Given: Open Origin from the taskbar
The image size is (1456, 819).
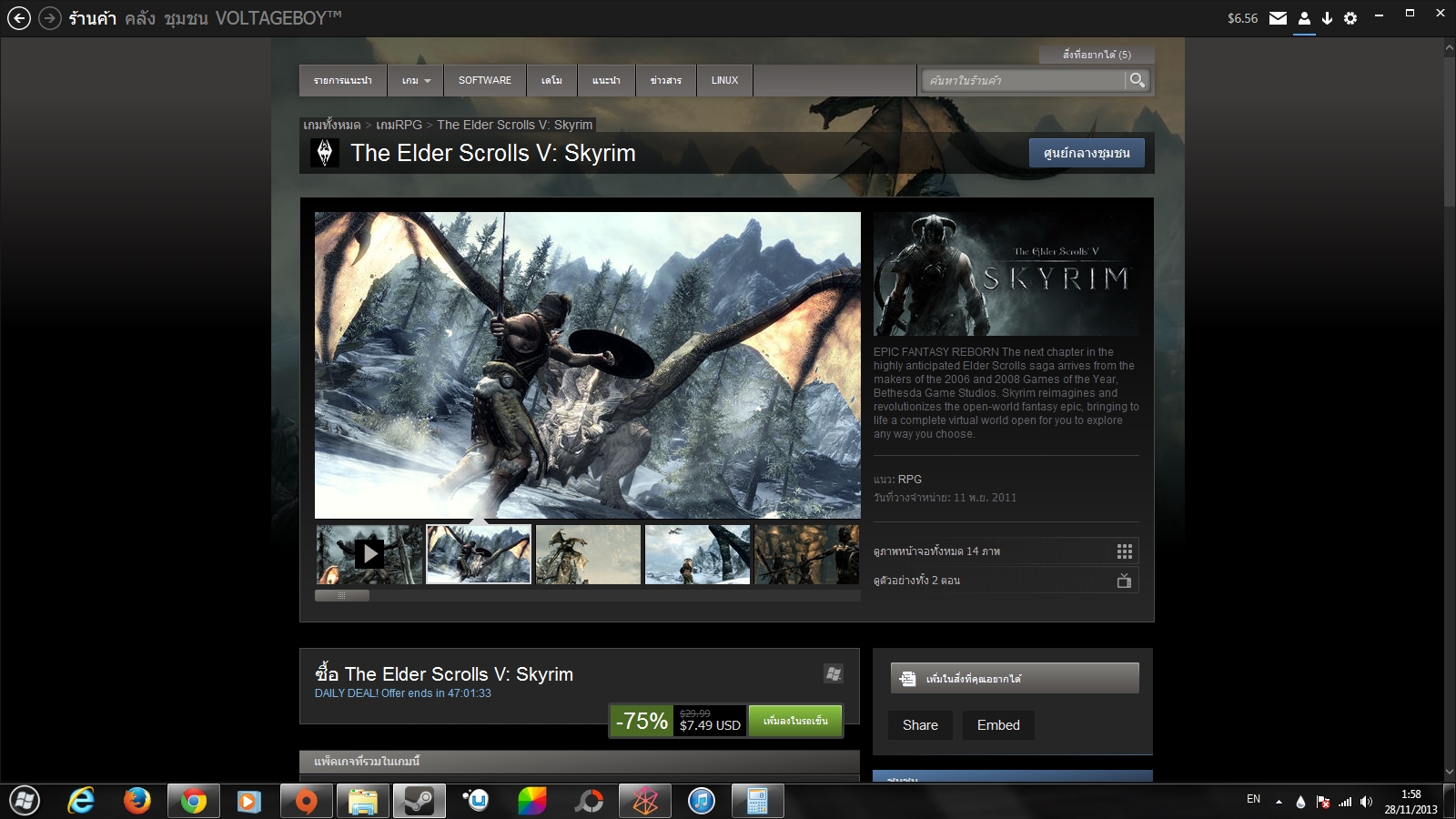Looking at the screenshot, I should tap(307, 801).
